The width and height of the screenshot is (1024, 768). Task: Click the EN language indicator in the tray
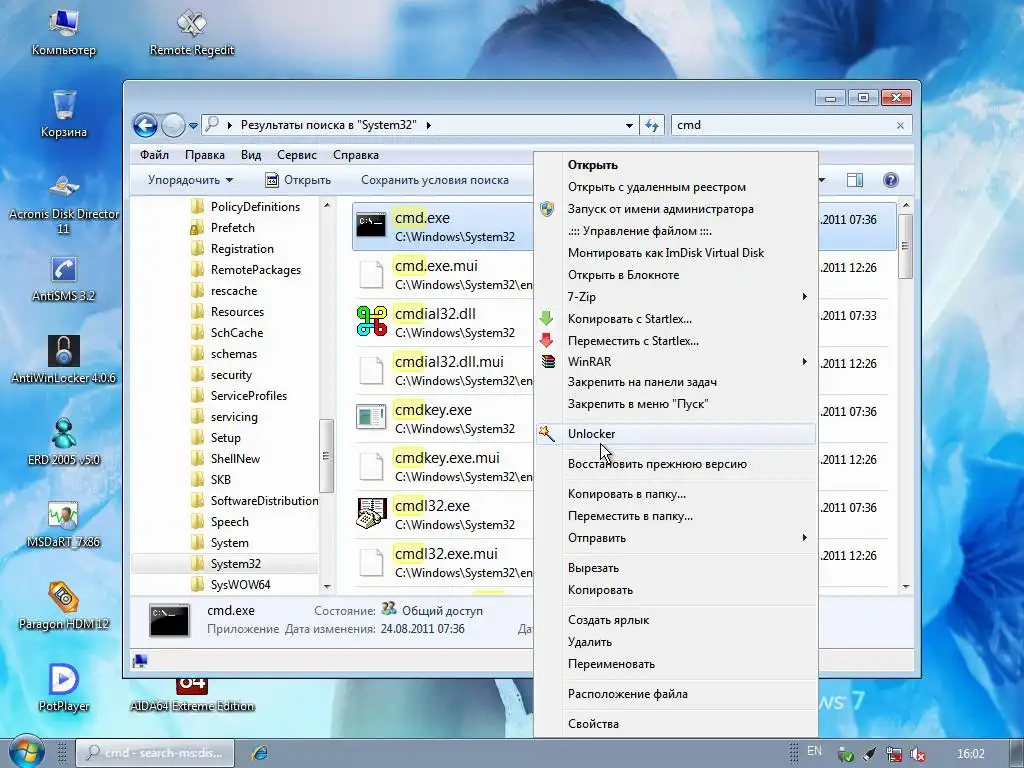coord(814,751)
